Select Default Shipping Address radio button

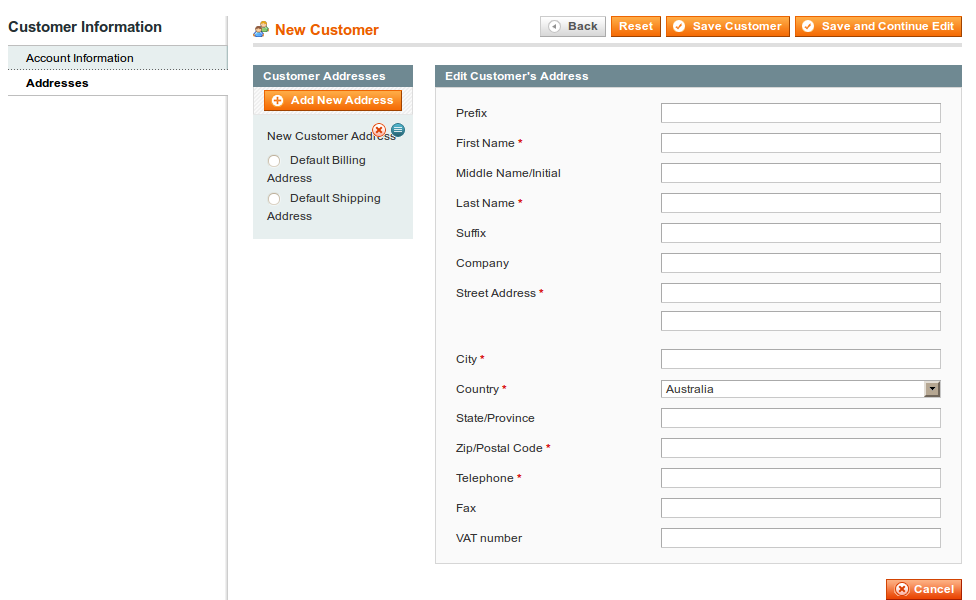tap(274, 199)
